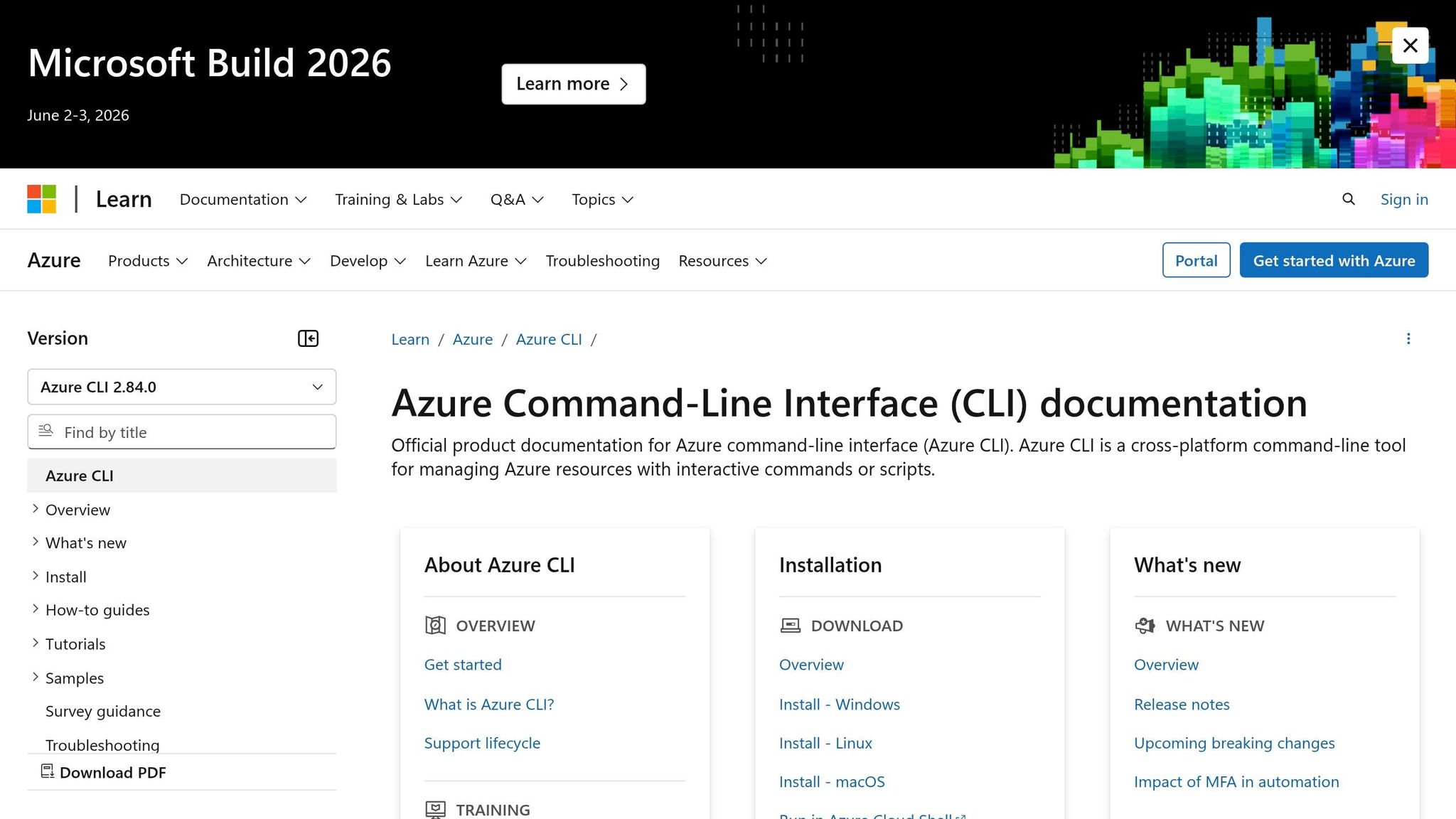Open the search magnifier
Viewport: 1456px width, 819px height.
click(x=1348, y=199)
